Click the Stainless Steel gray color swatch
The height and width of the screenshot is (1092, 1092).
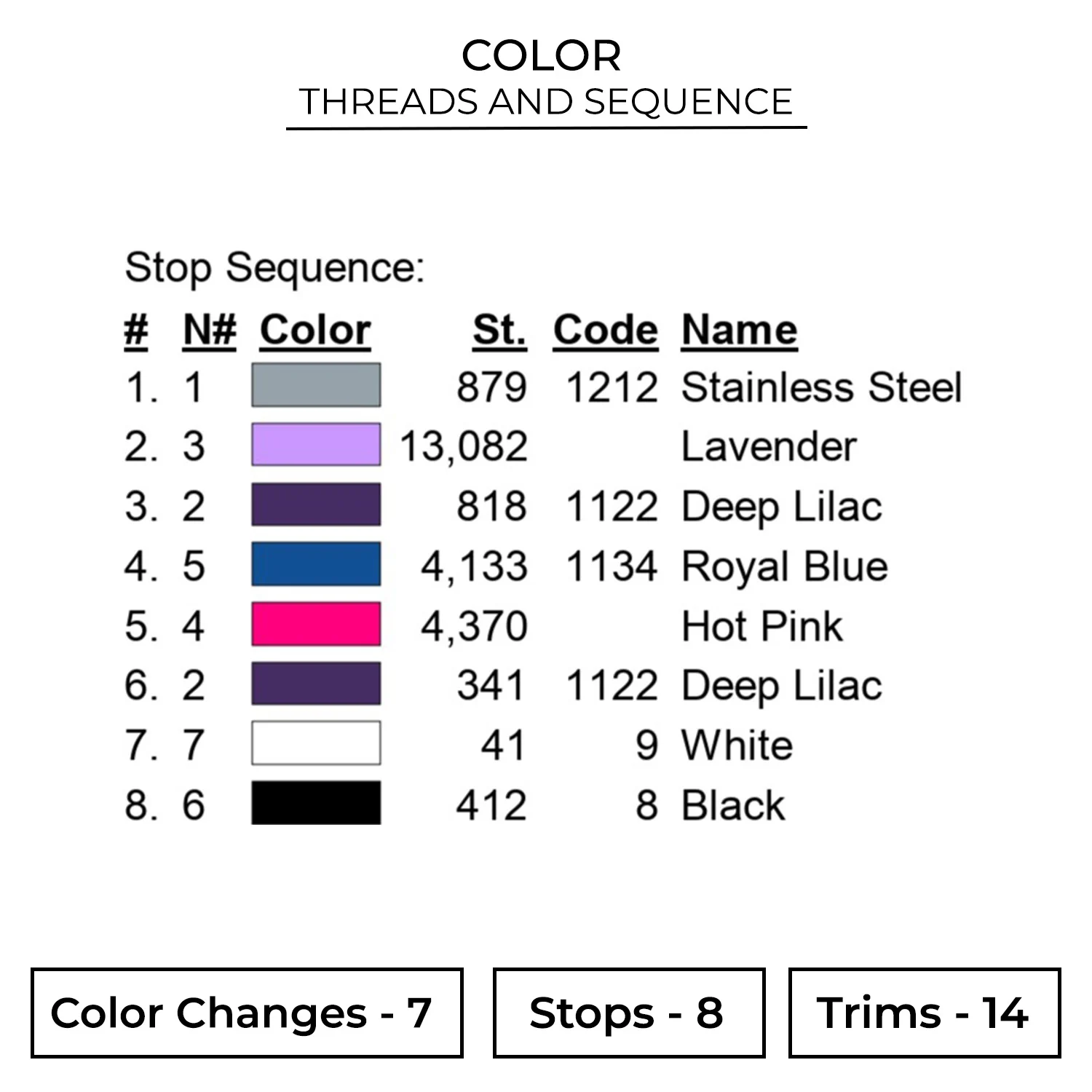coord(316,385)
